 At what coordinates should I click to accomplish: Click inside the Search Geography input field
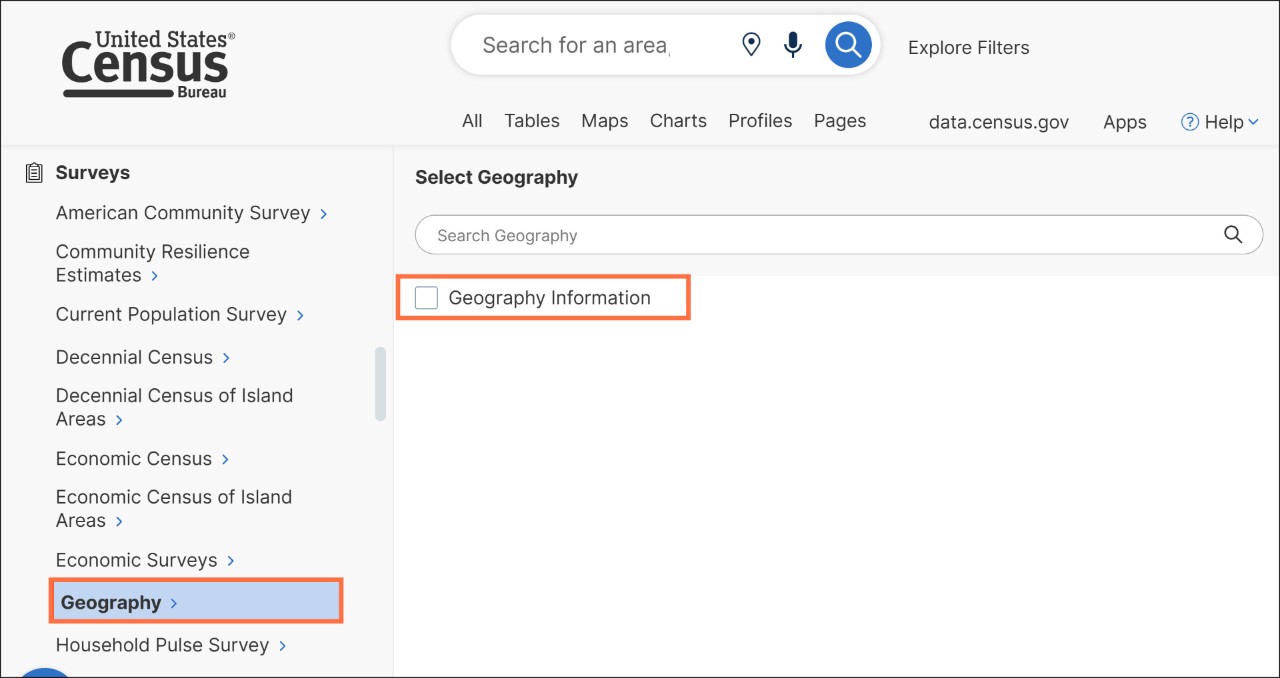pyautogui.click(x=700, y=234)
